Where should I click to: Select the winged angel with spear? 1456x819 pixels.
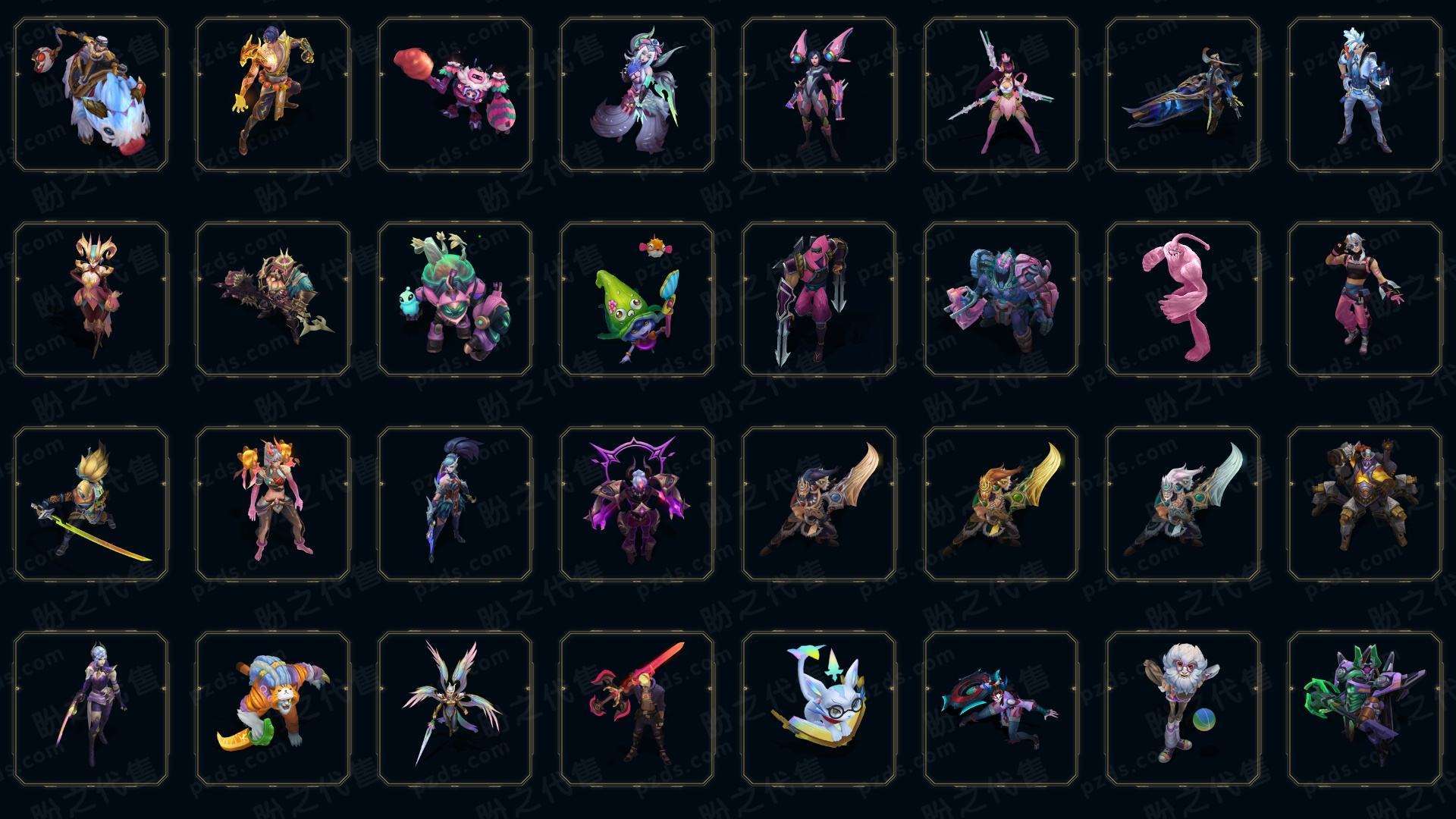455,709
